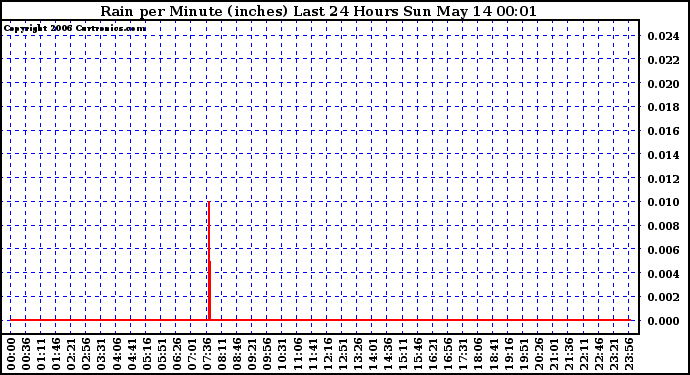
Task: Click the '22:11' time label
Action: pos(584,354)
